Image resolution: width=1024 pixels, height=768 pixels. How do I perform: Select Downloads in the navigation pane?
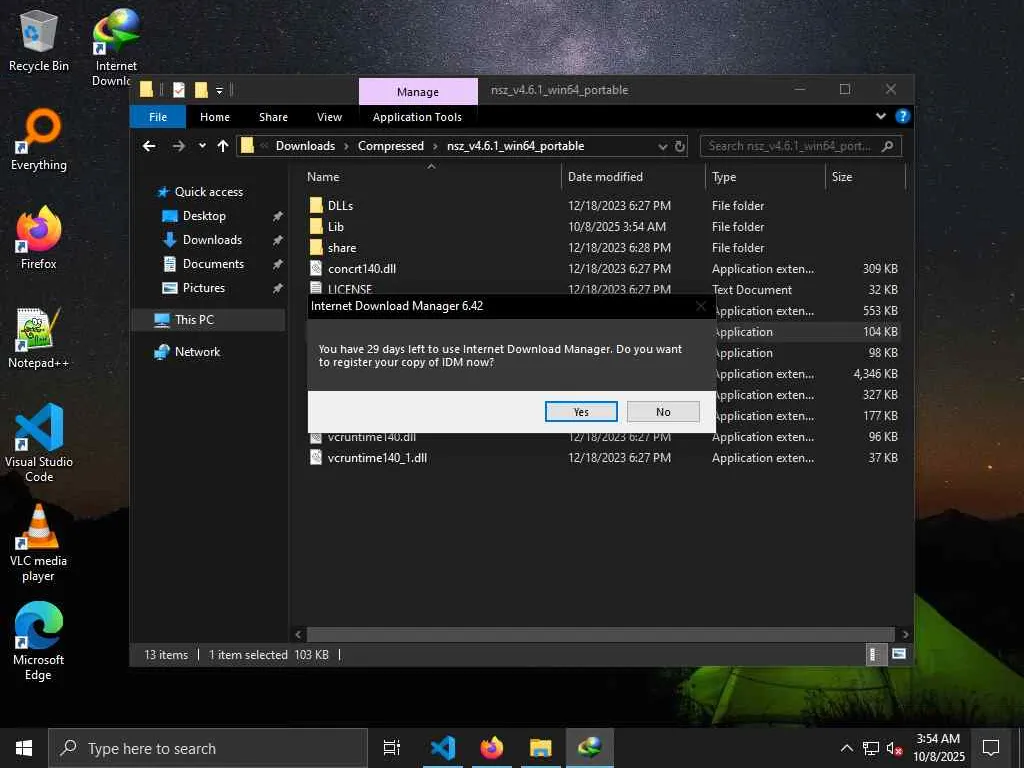click(x=212, y=240)
